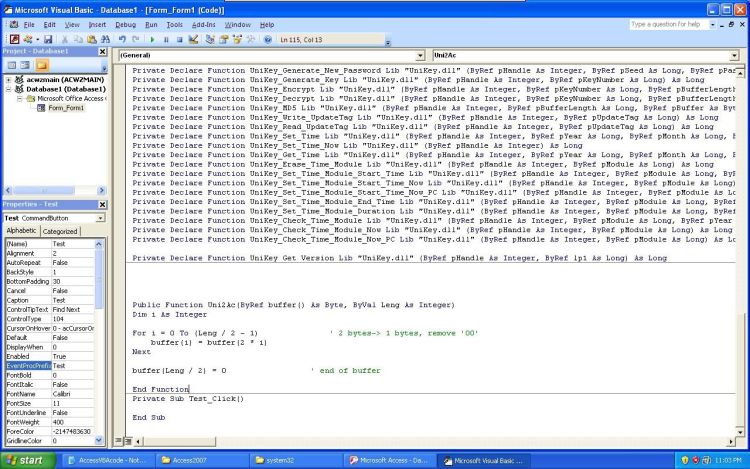
Task: Close the Properties - Test panel
Action: point(102,204)
